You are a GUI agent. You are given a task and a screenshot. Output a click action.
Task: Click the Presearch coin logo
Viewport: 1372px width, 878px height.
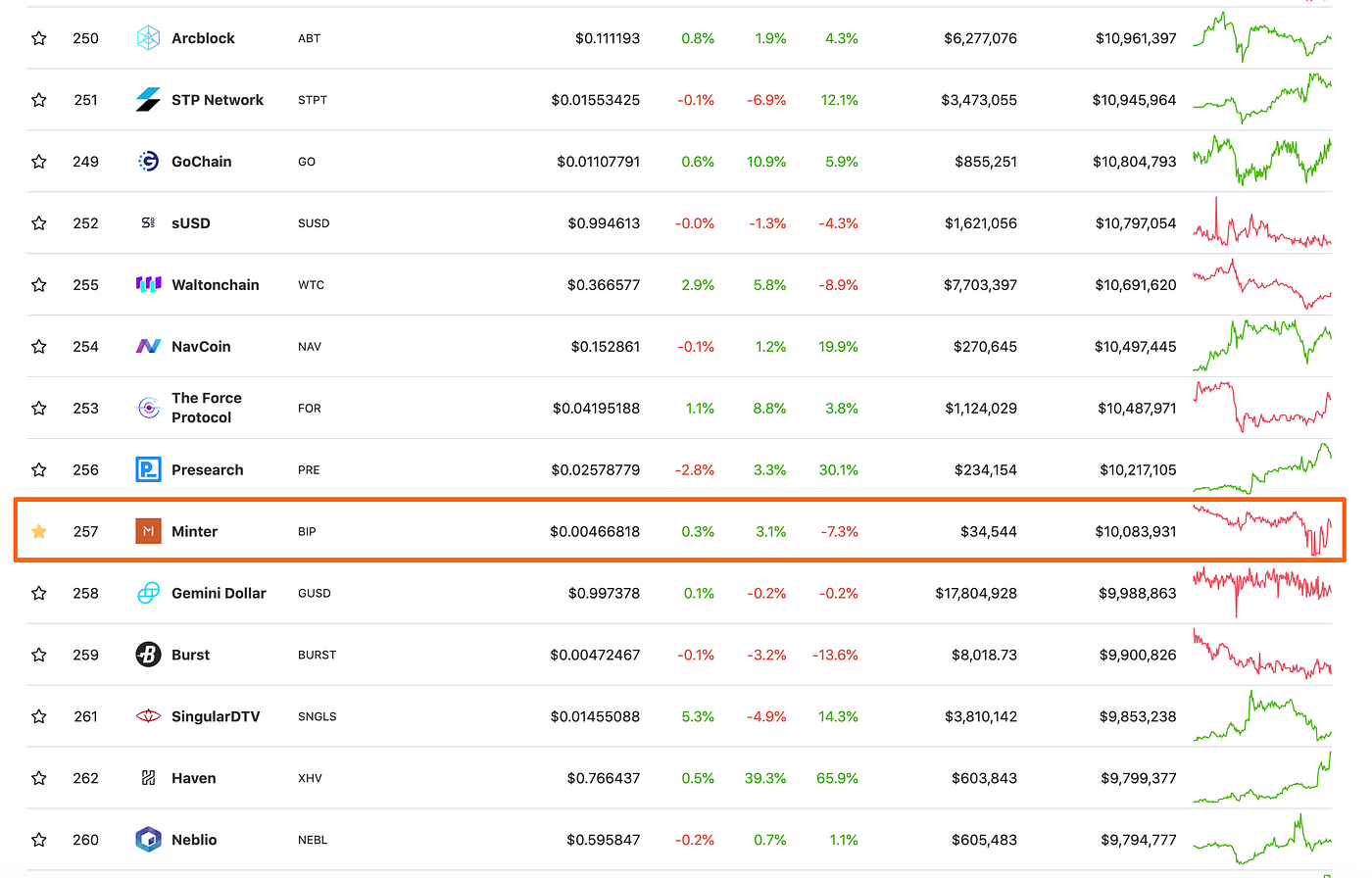pos(148,470)
